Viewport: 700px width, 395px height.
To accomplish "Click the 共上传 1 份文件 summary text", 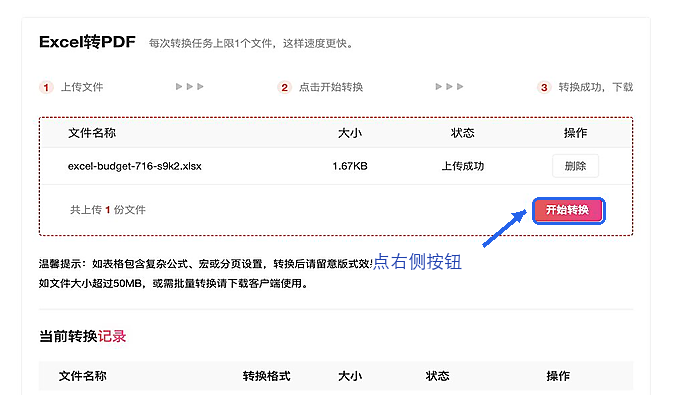I will [x=108, y=210].
